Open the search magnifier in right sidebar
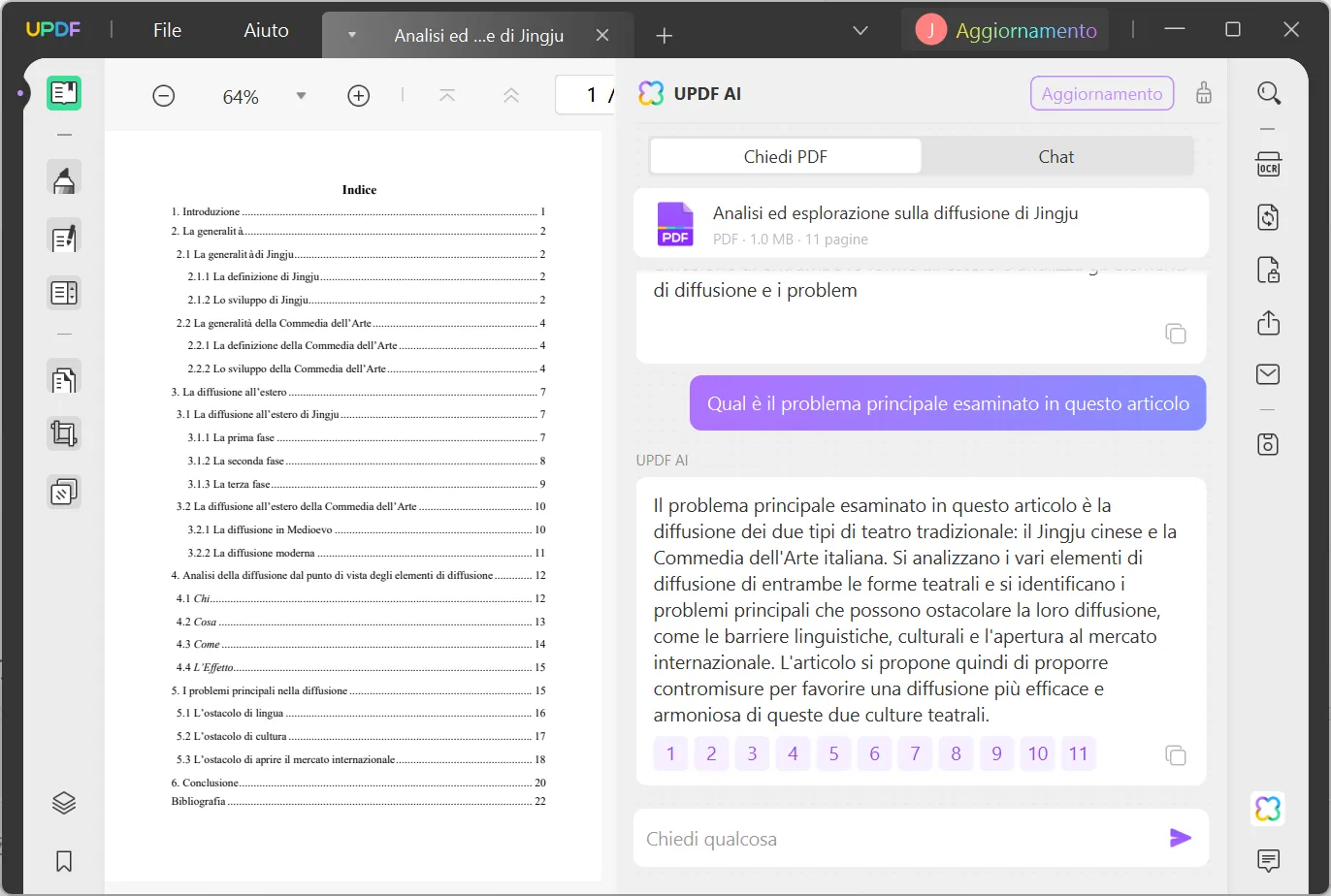 coord(1269,93)
